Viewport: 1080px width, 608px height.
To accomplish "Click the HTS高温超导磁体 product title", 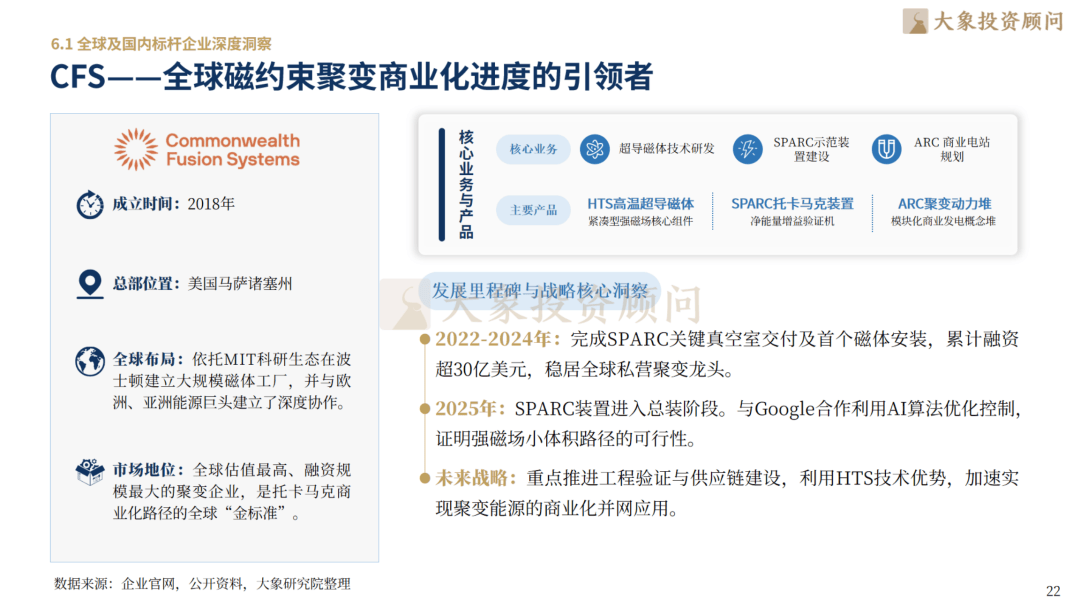I will [x=640, y=204].
